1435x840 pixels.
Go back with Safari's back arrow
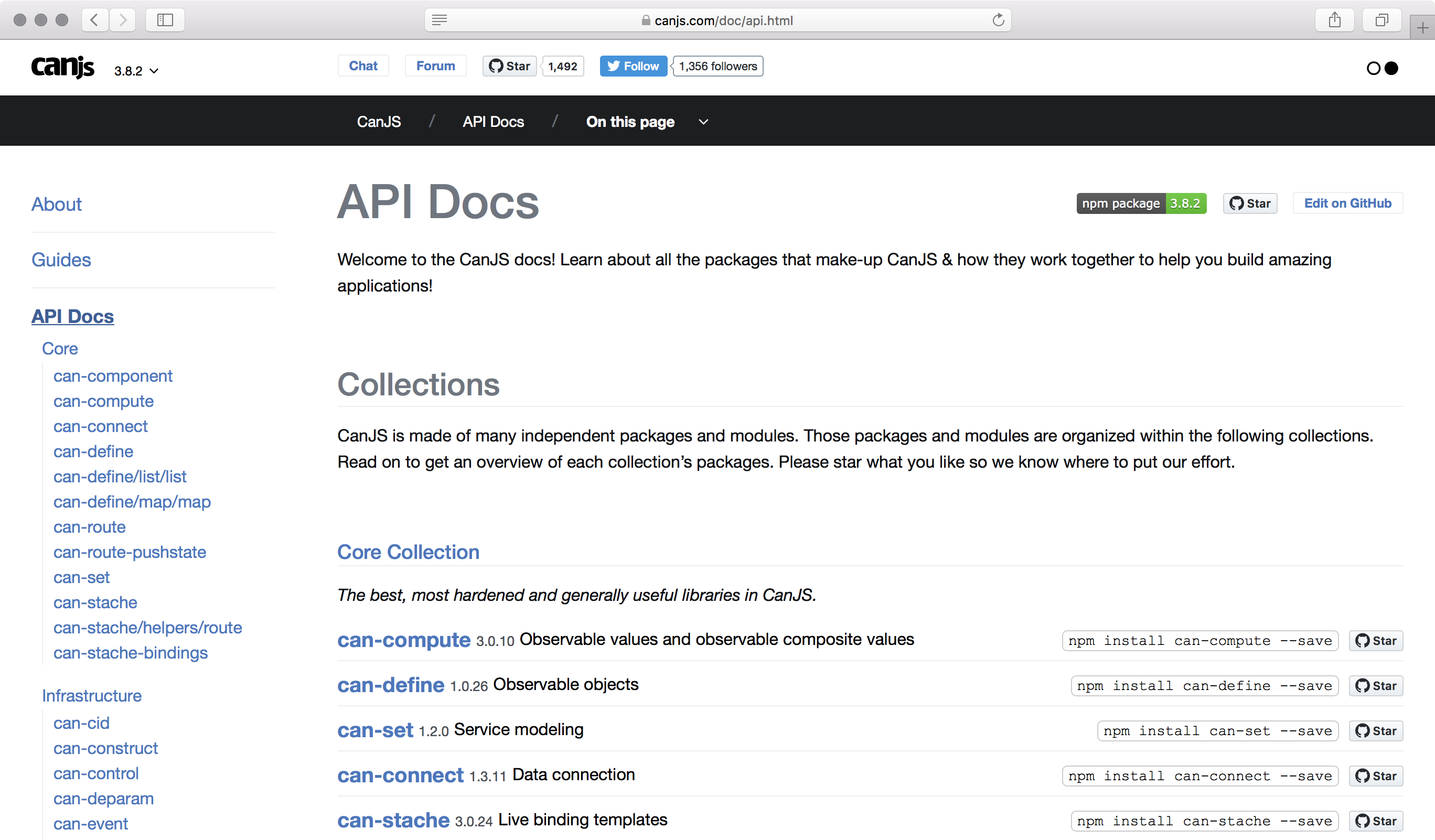click(x=94, y=20)
